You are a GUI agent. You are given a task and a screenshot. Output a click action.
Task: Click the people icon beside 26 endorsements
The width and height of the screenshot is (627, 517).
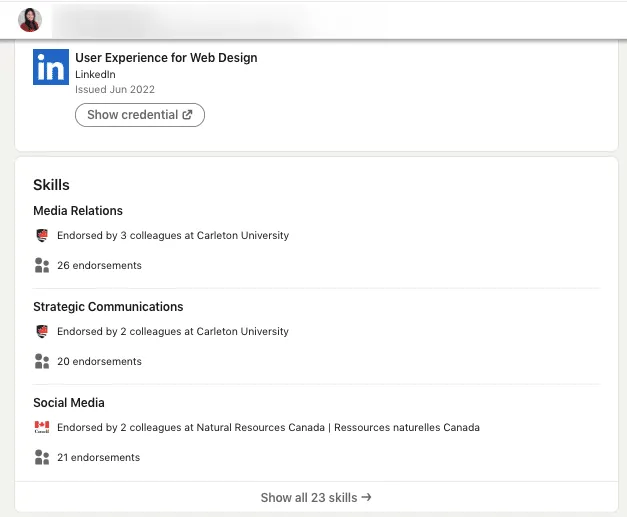pyautogui.click(x=42, y=265)
